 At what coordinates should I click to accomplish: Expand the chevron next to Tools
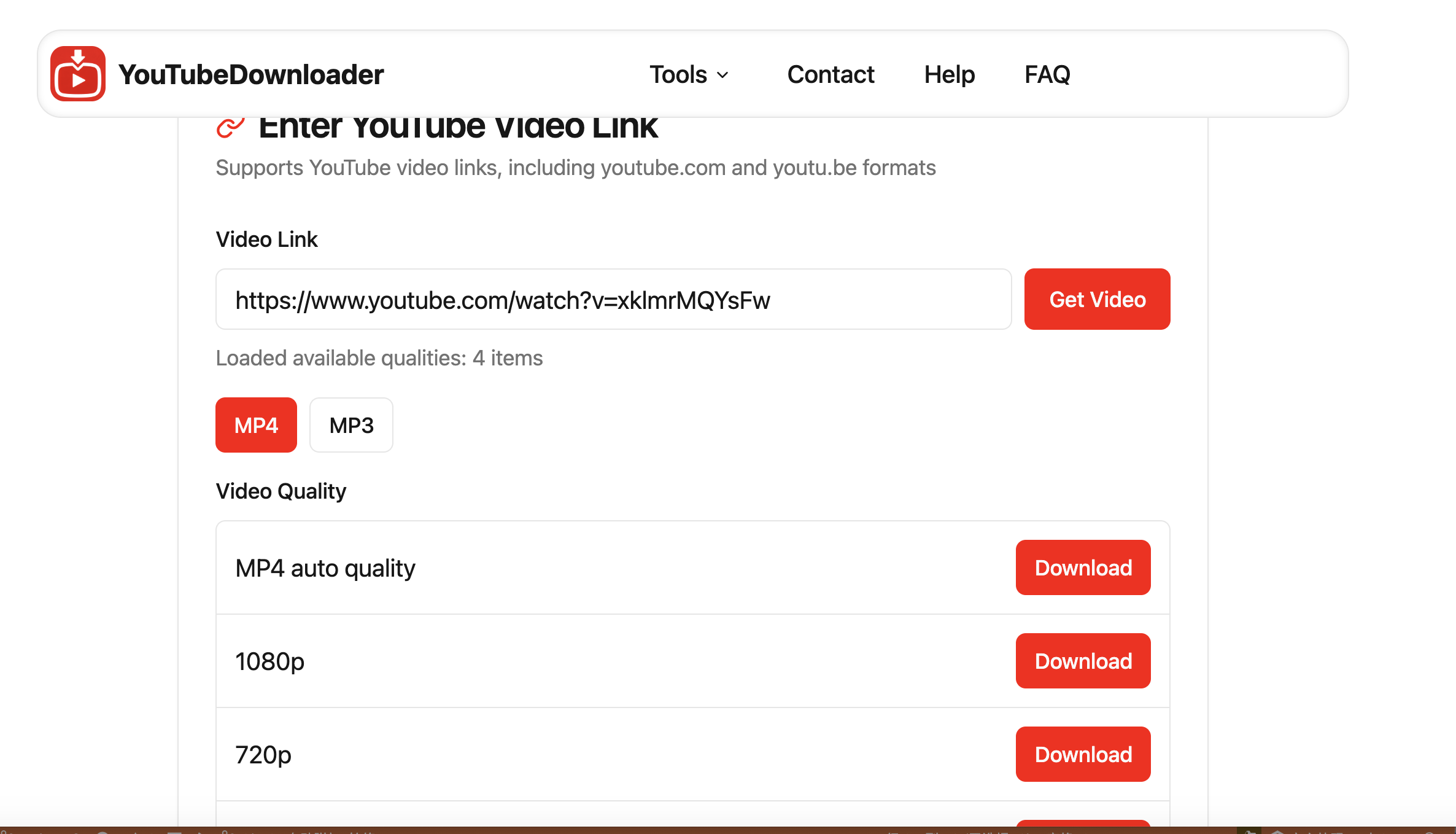tap(722, 76)
